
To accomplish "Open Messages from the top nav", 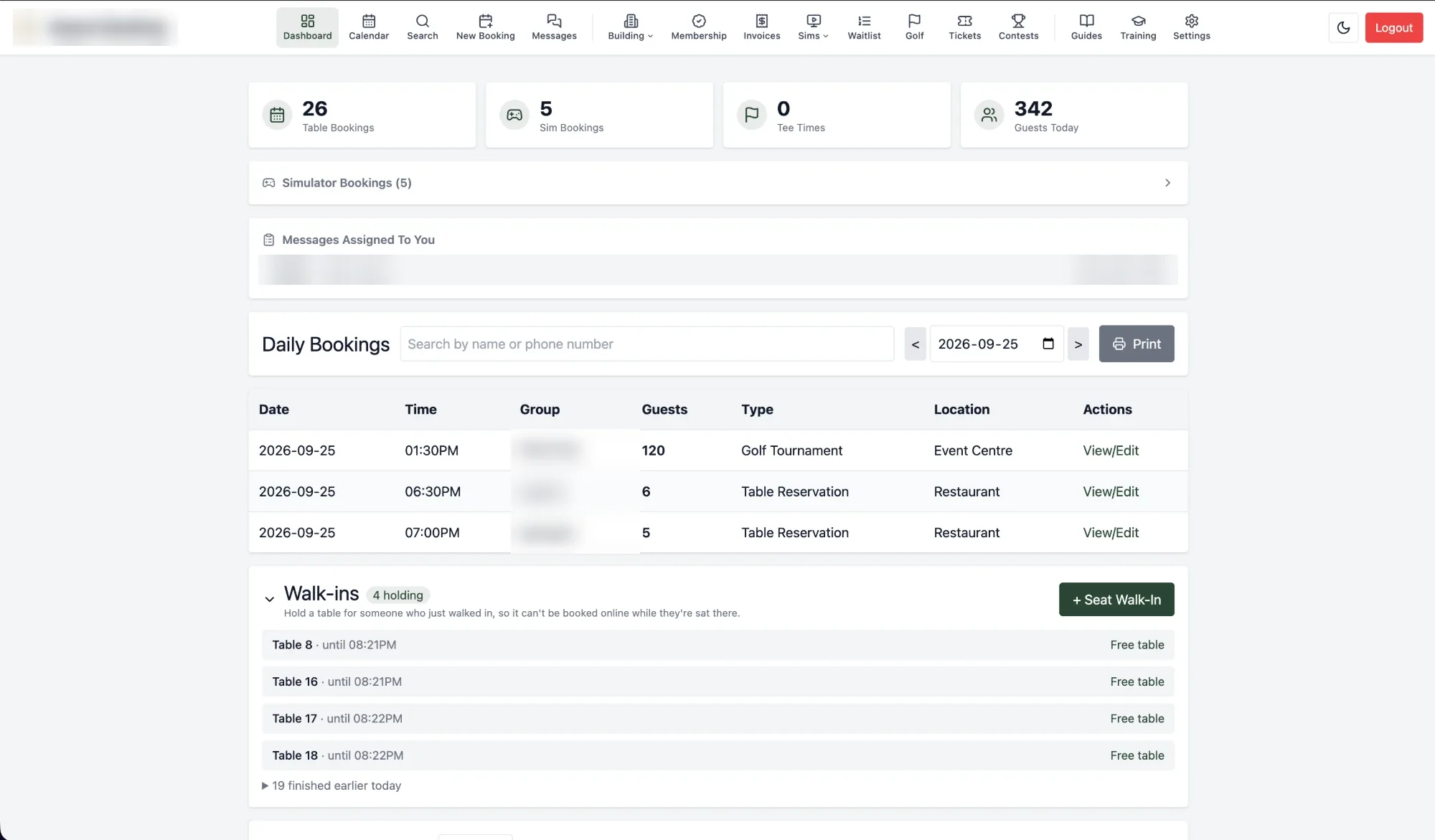I will pyautogui.click(x=554, y=28).
